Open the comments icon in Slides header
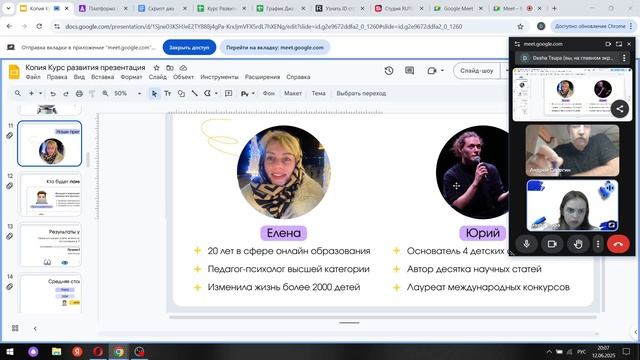Image resolution: width=640 pixels, height=360 pixels. point(409,71)
